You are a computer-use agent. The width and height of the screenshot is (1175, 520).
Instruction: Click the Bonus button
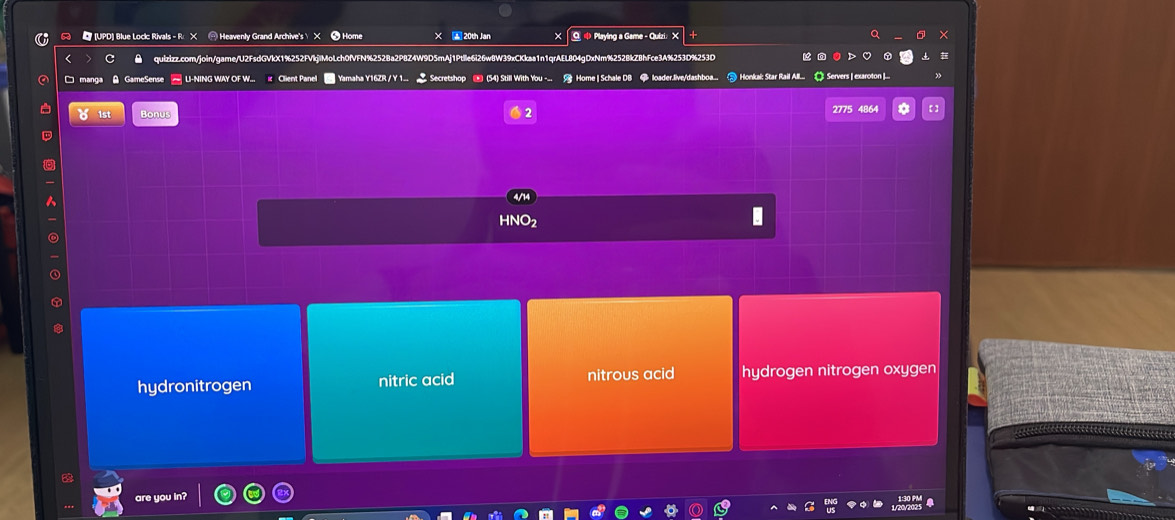pos(155,114)
